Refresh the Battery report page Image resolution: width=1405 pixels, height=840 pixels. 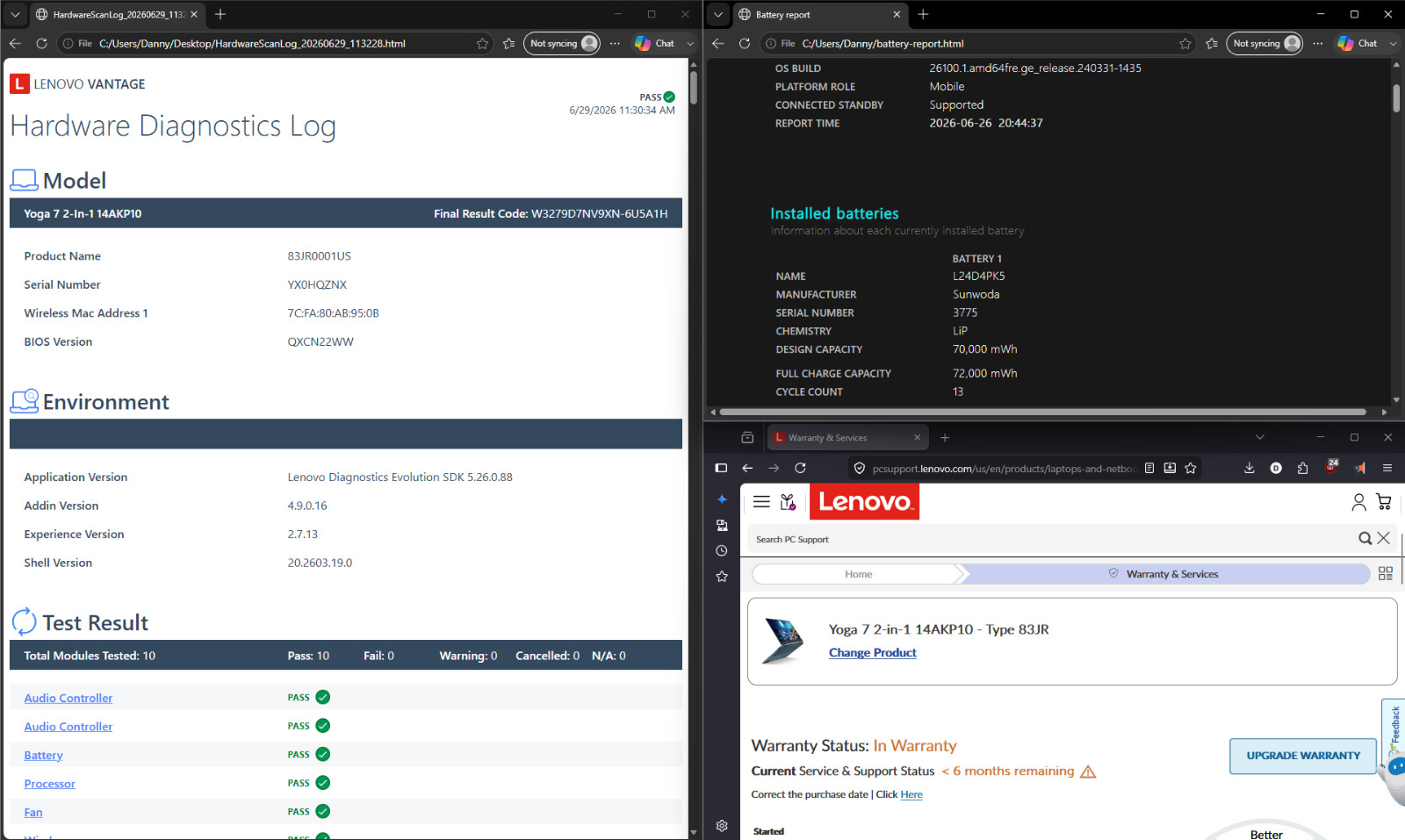click(x=745, y=43)
